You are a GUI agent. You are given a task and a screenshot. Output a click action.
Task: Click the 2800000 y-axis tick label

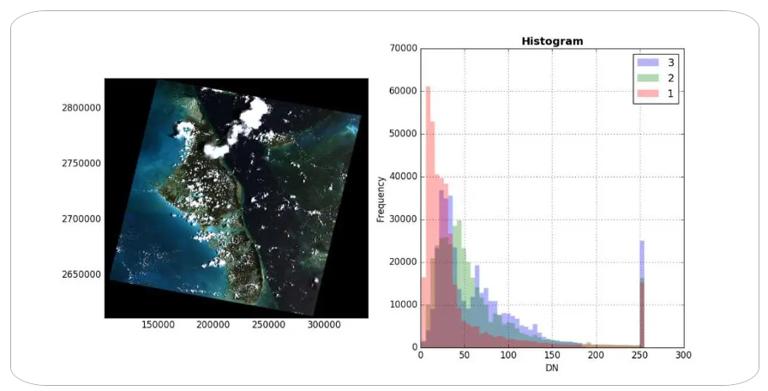(81, 107)
